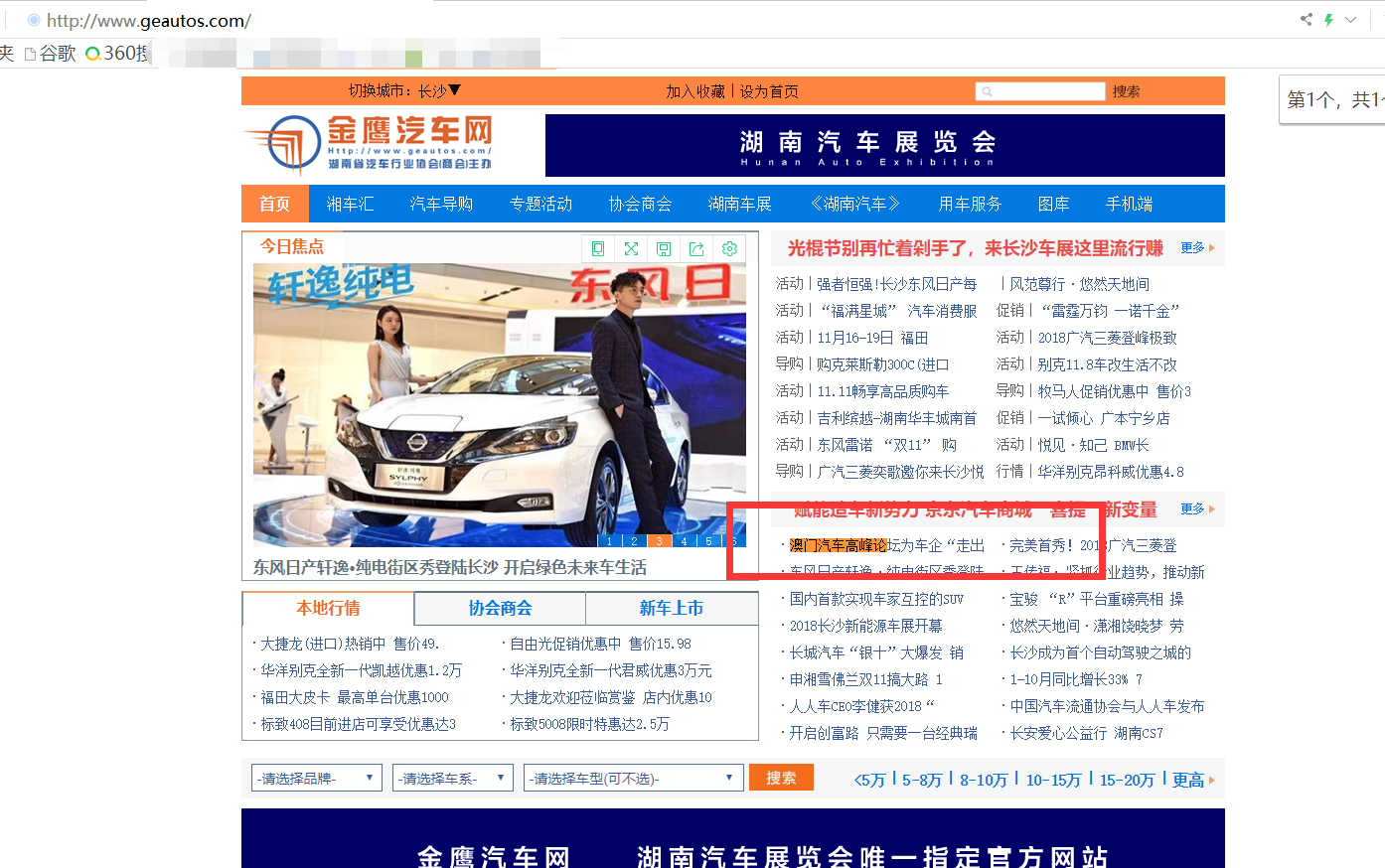Click the mobile device view icon on image toolbar
1385x868 pixels.
coord(598,248)
